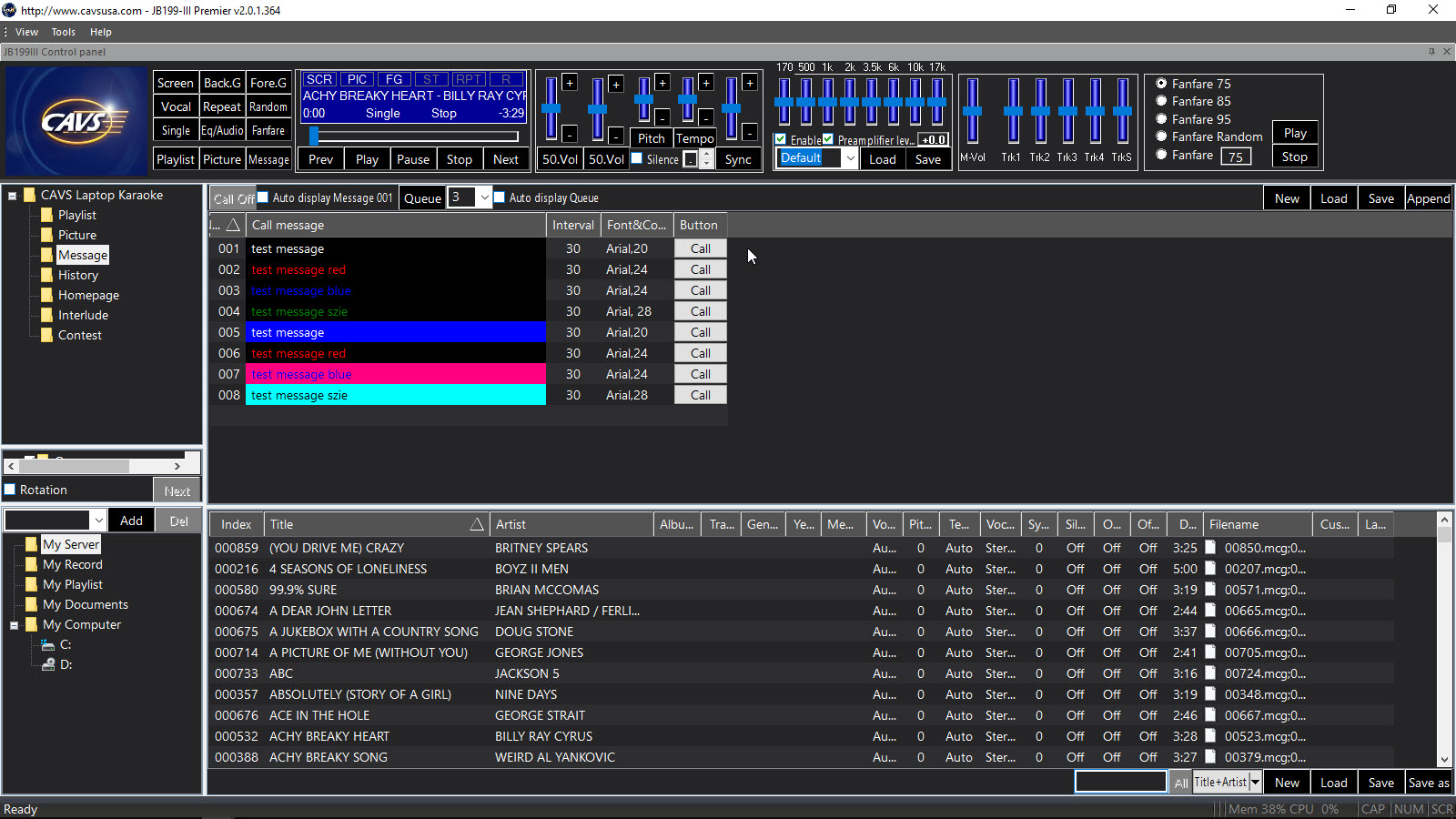The width and height of the screenshot is (1456, 819).
Task: Check the Silence checkbox
Action: point(637,158)
